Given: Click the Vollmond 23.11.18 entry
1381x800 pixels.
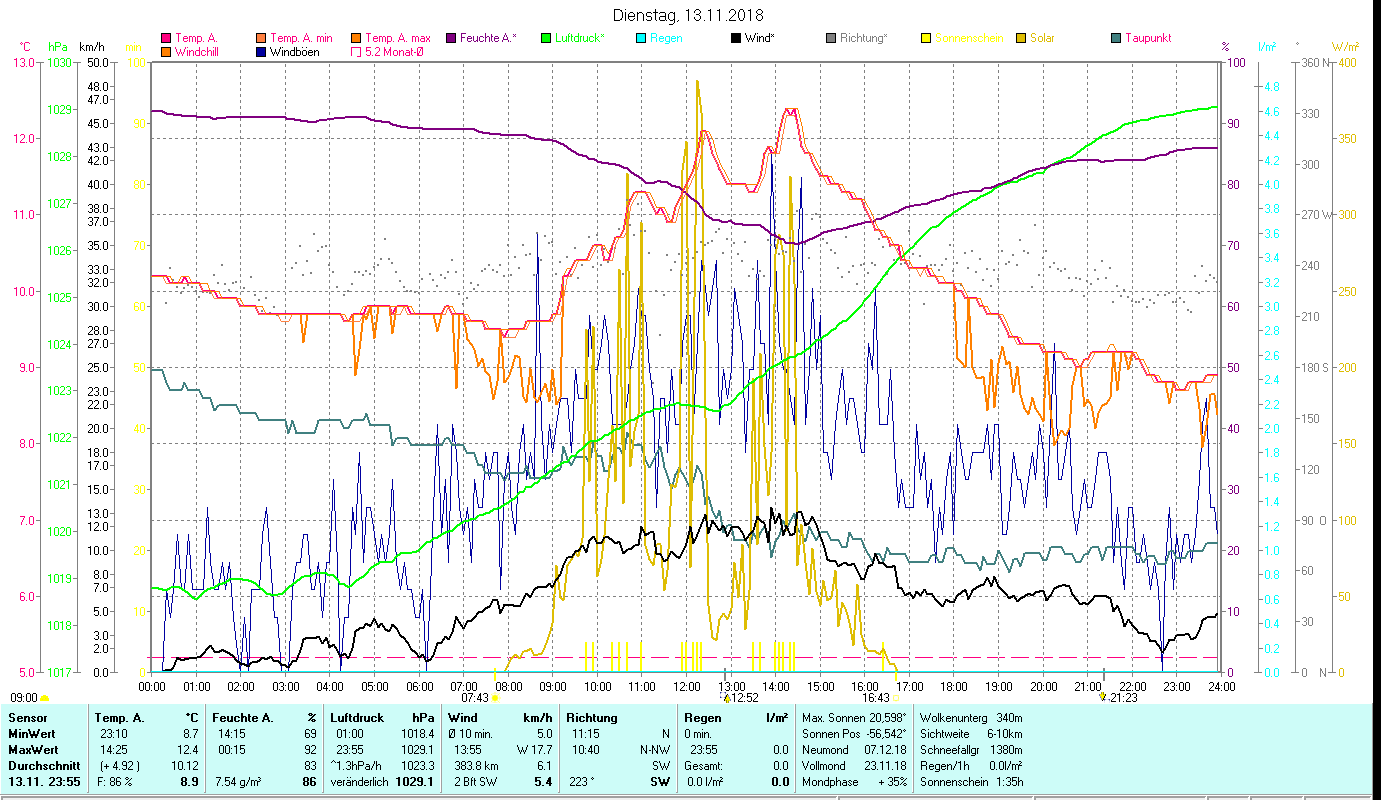Looking at the screenshot, I should point(855,766).
